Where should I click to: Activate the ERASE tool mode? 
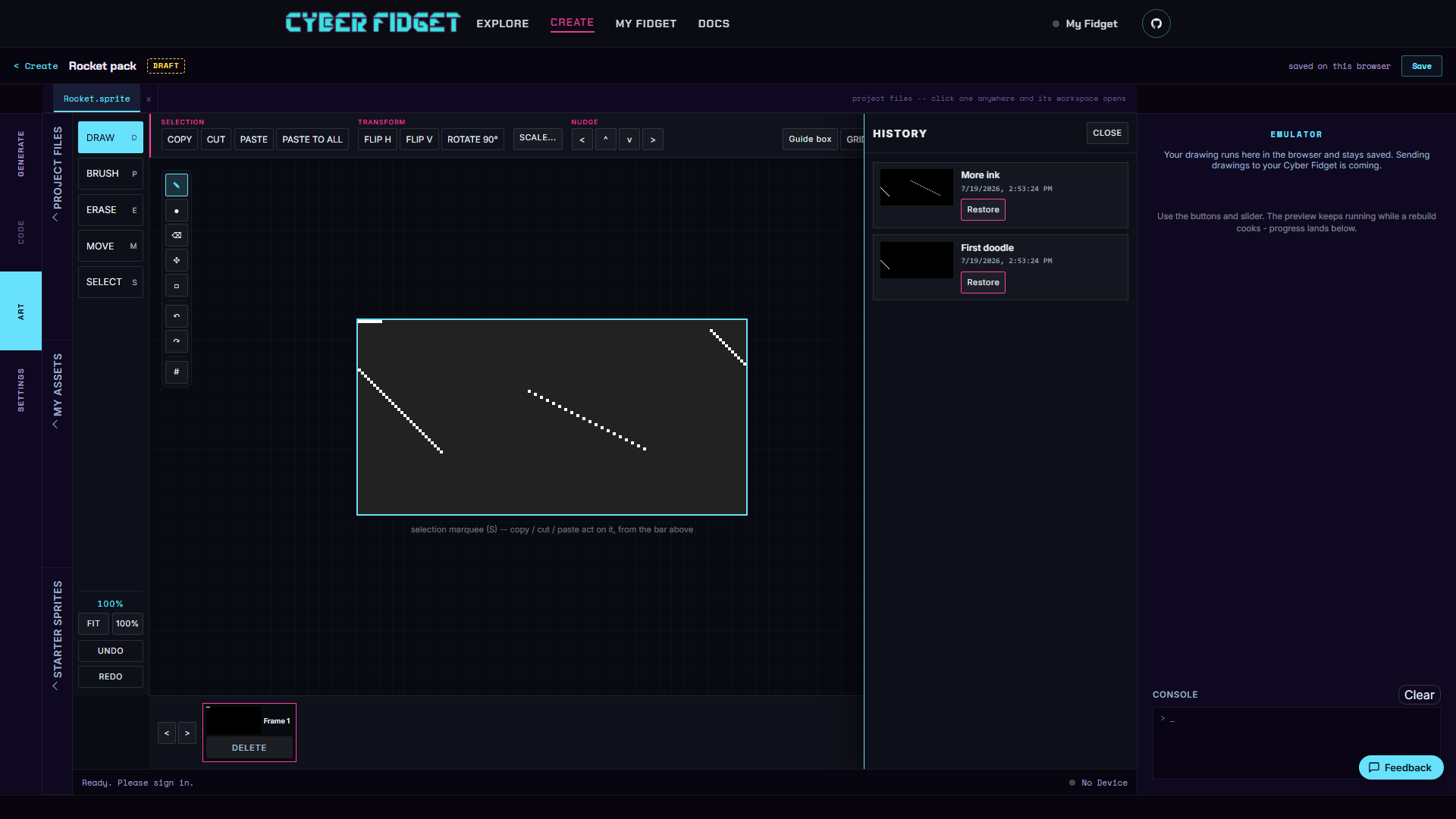click(111, 210)
